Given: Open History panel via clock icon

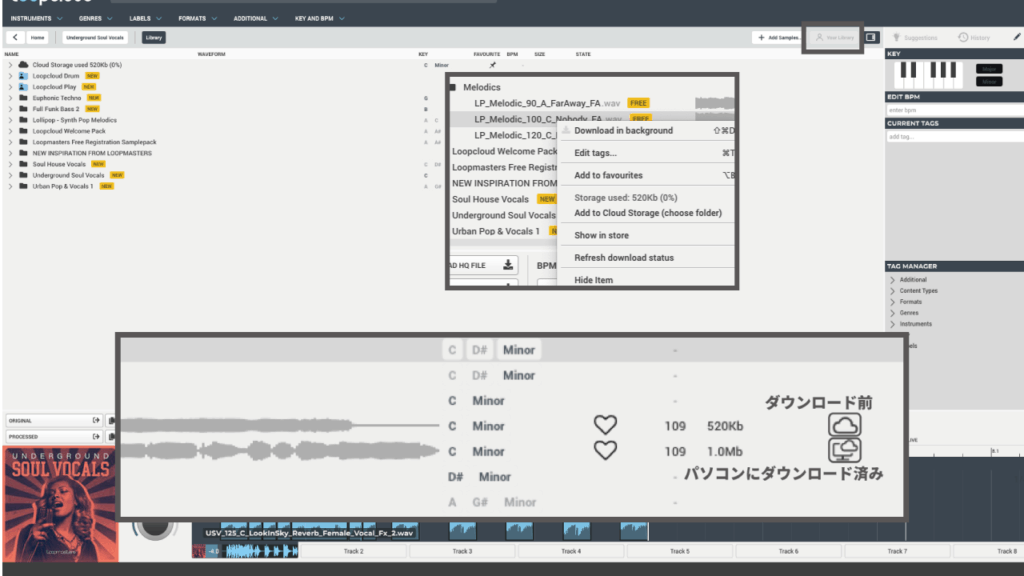Looking at the screenshot, I should [x=963, y=37].
